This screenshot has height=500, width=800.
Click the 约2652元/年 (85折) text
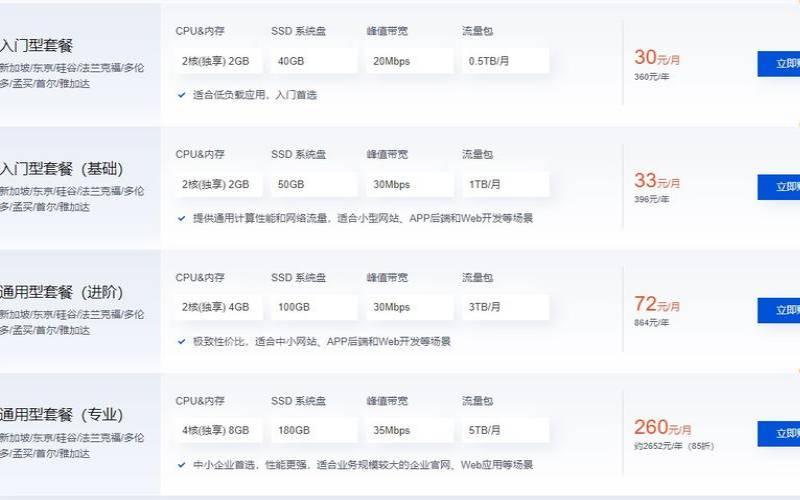point(673,446)
